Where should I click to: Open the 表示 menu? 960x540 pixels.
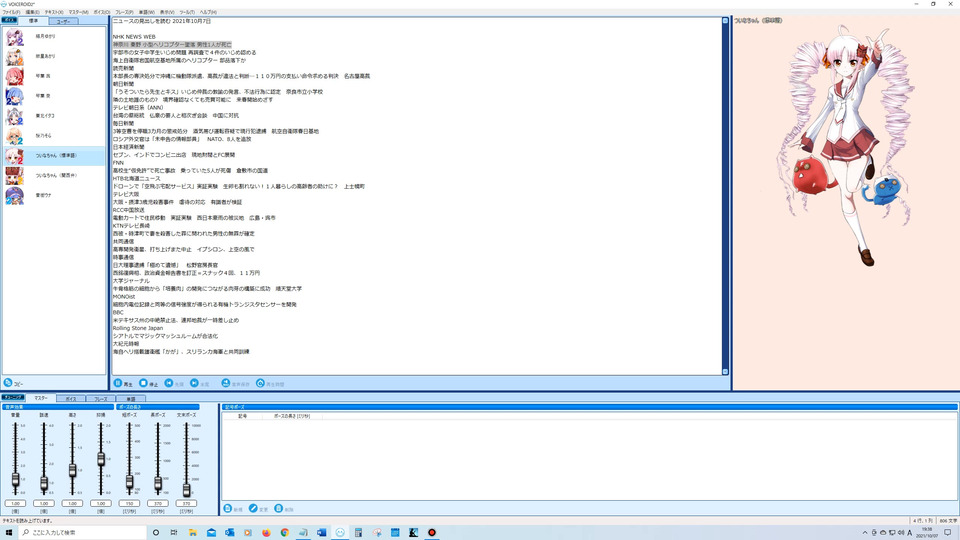(167, 12)
